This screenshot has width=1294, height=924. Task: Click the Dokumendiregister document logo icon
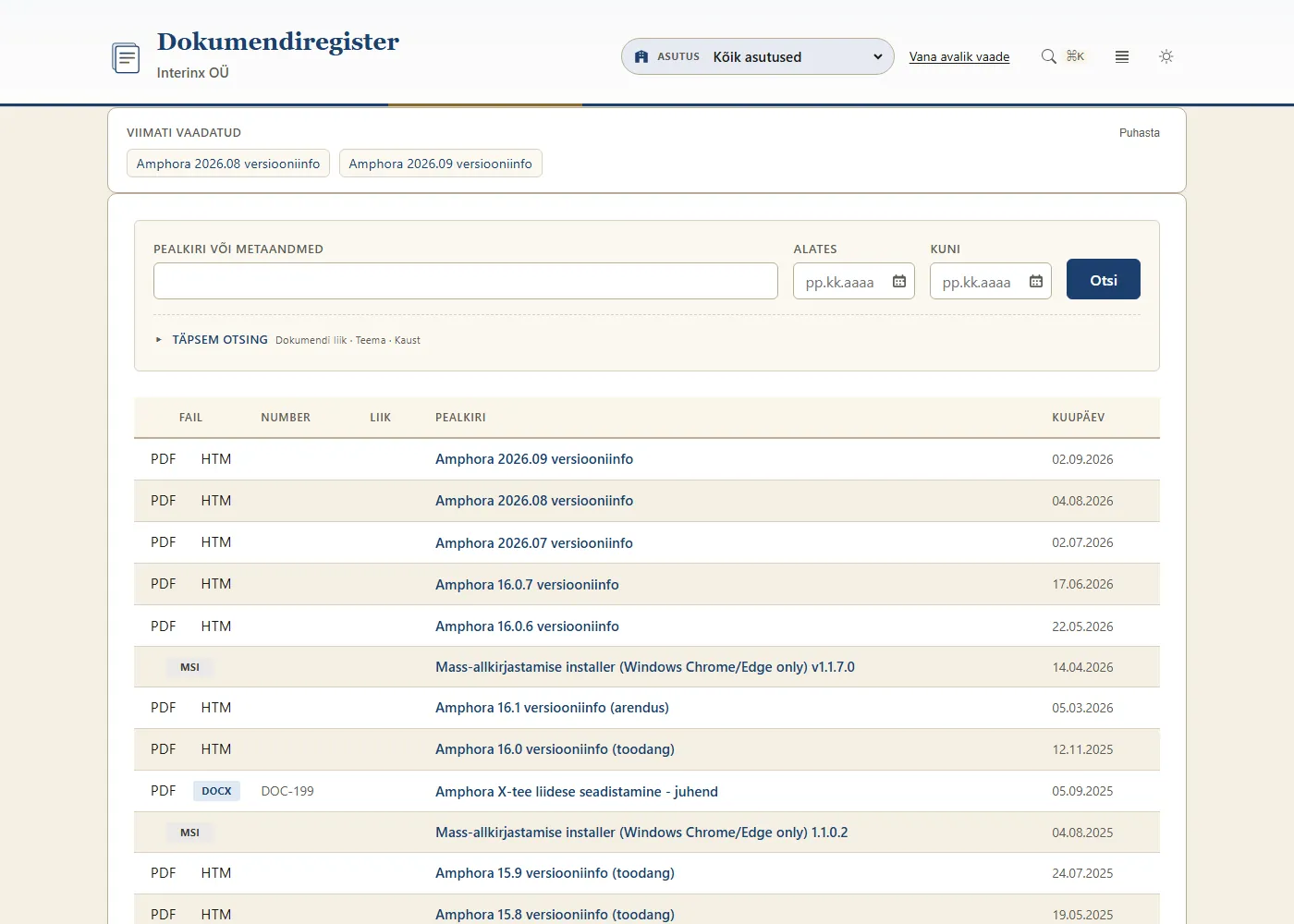click(126, 57)
